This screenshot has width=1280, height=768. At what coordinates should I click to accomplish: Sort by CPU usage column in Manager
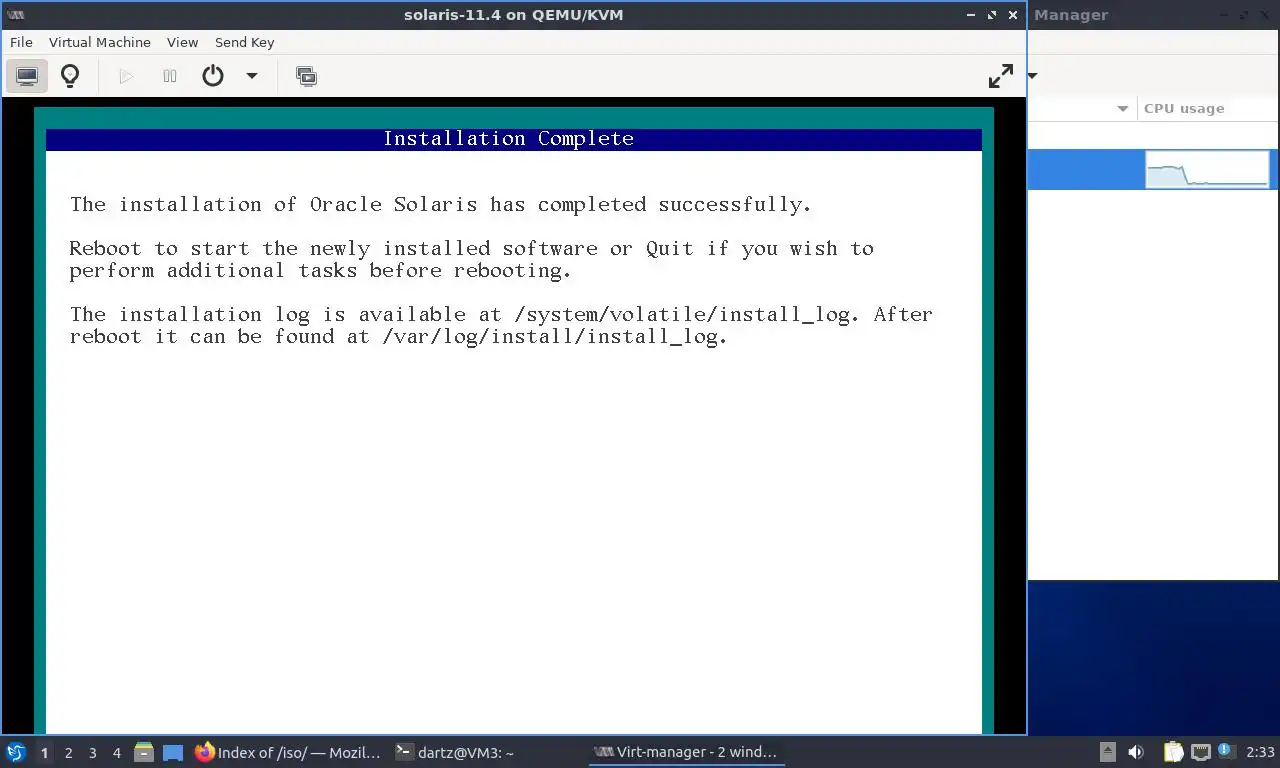1184,108
